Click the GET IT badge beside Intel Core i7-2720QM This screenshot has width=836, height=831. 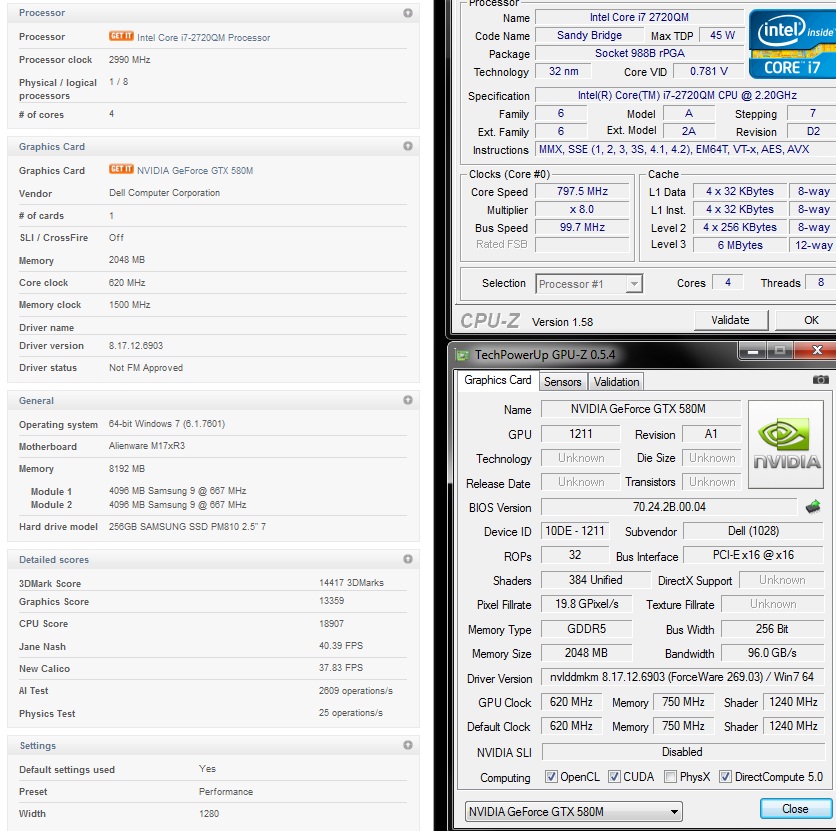point(121,36)
